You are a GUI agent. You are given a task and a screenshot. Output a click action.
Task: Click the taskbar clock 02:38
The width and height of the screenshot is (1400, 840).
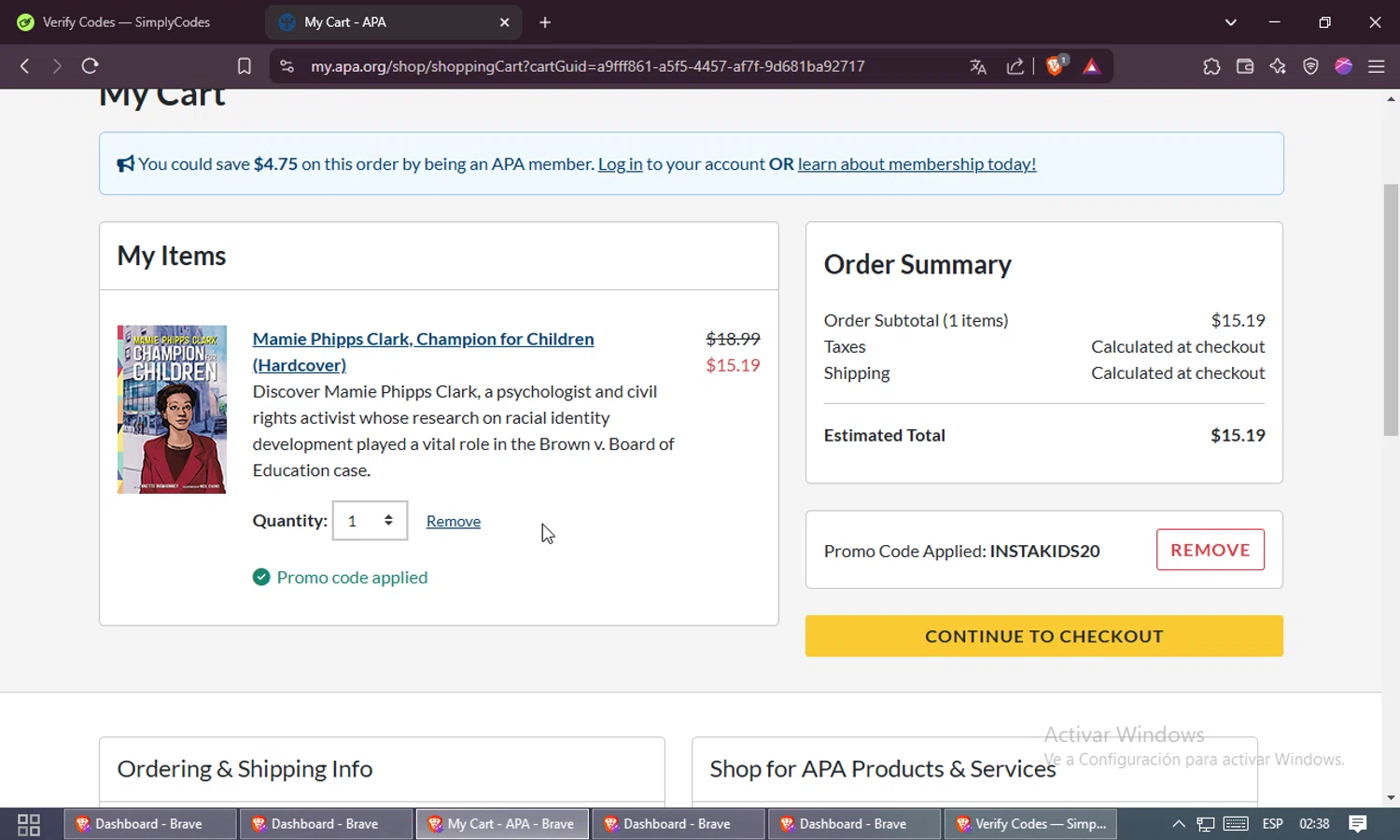point(1314,824)
